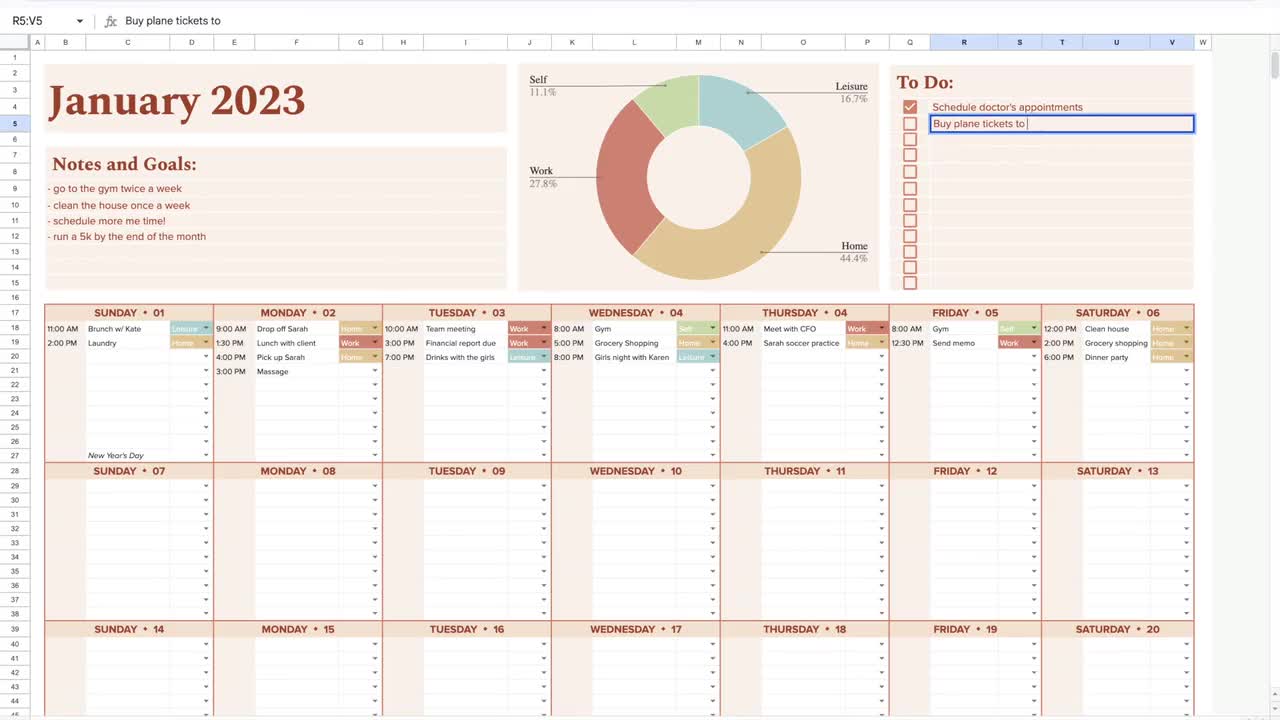This screenshot has width=1280, height=720.
Task: Click the 'FRIDAY • 12' day header
Action: 965,471
